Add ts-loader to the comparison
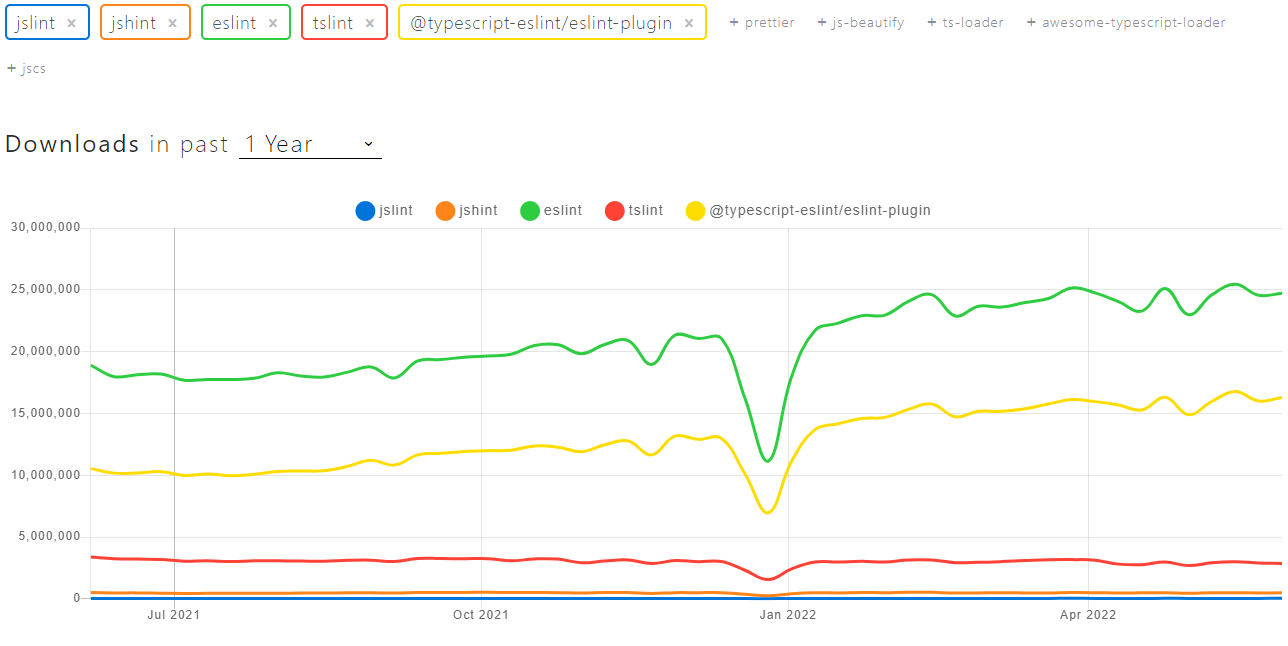 tap(966, 22)
